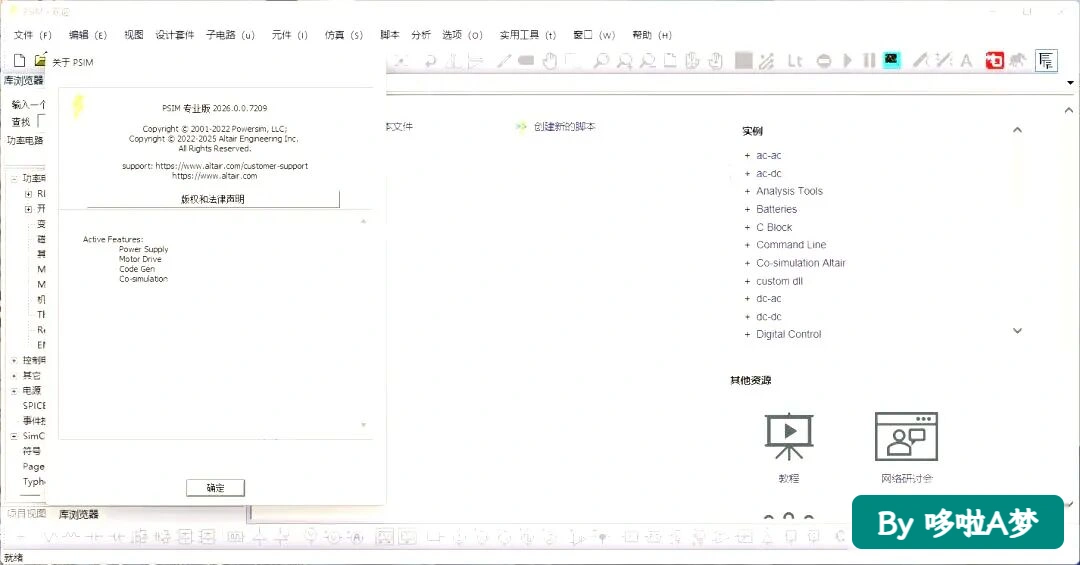
Task: Click the boxed list icon at toolbar end
Action: [x=1046, y=61]
